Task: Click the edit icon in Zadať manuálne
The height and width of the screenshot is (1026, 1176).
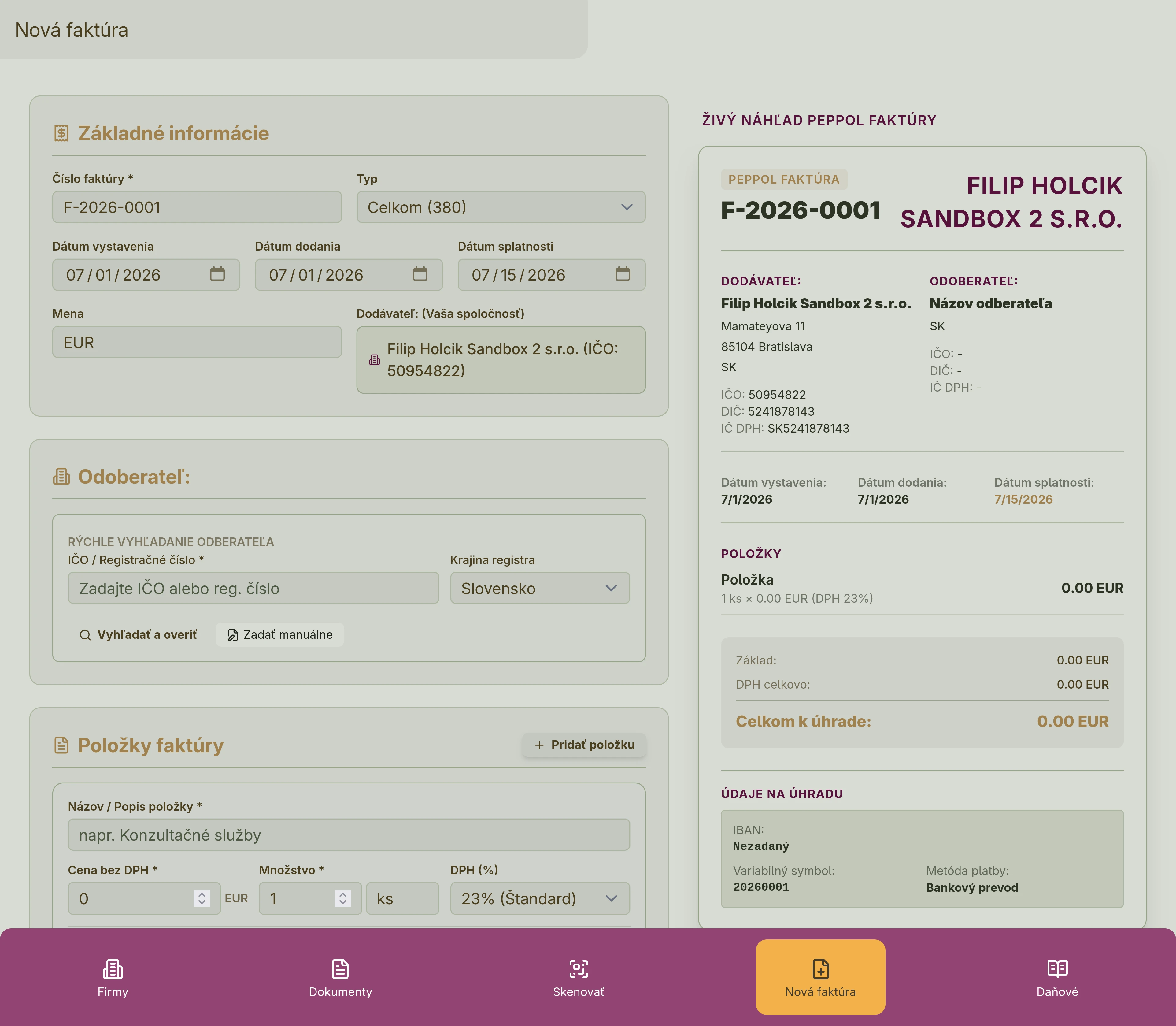Action: pyautogui.click(x=233, y=635)
